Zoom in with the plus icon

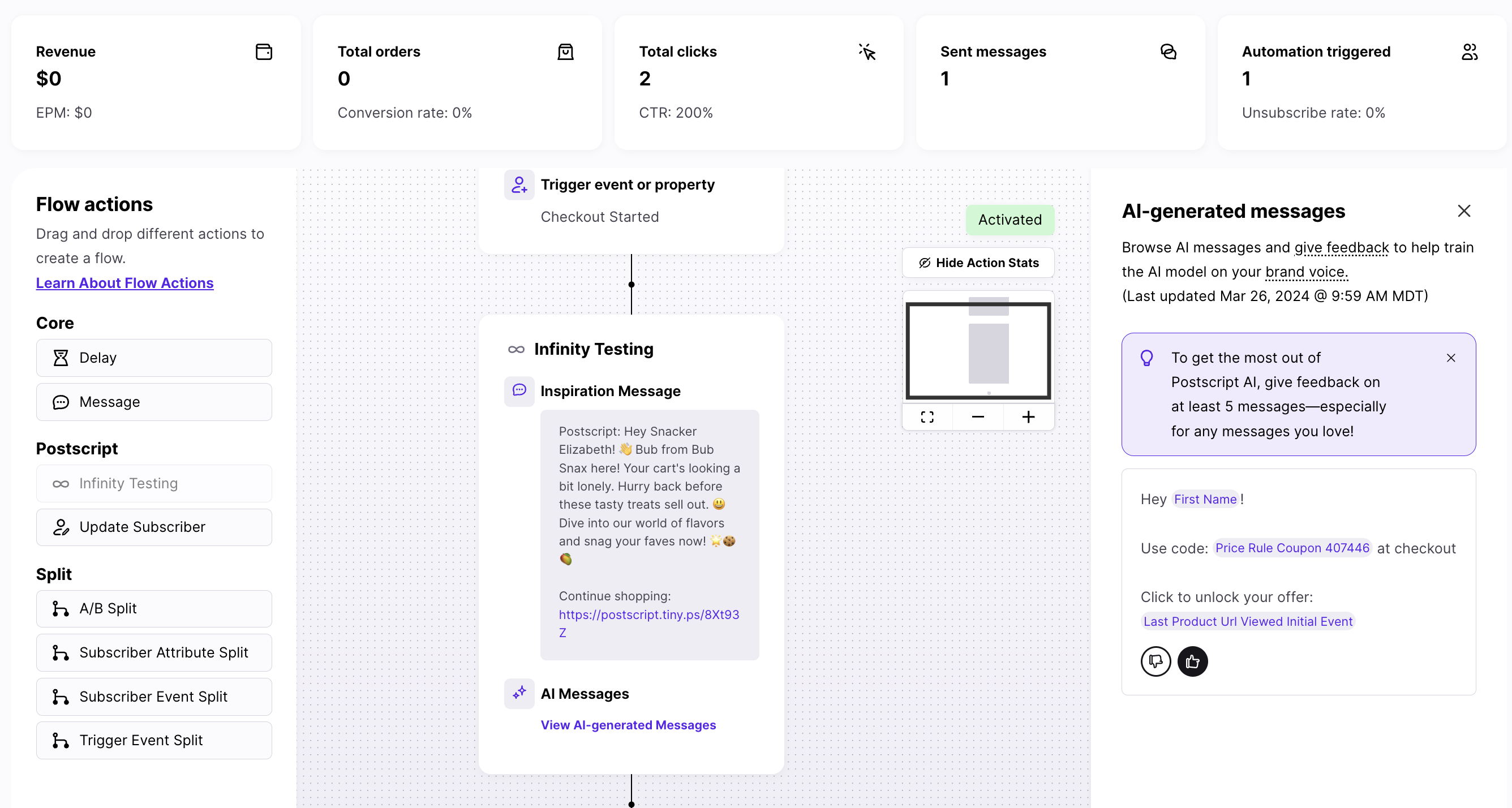pyautogui.click(x=1028, y=416)
